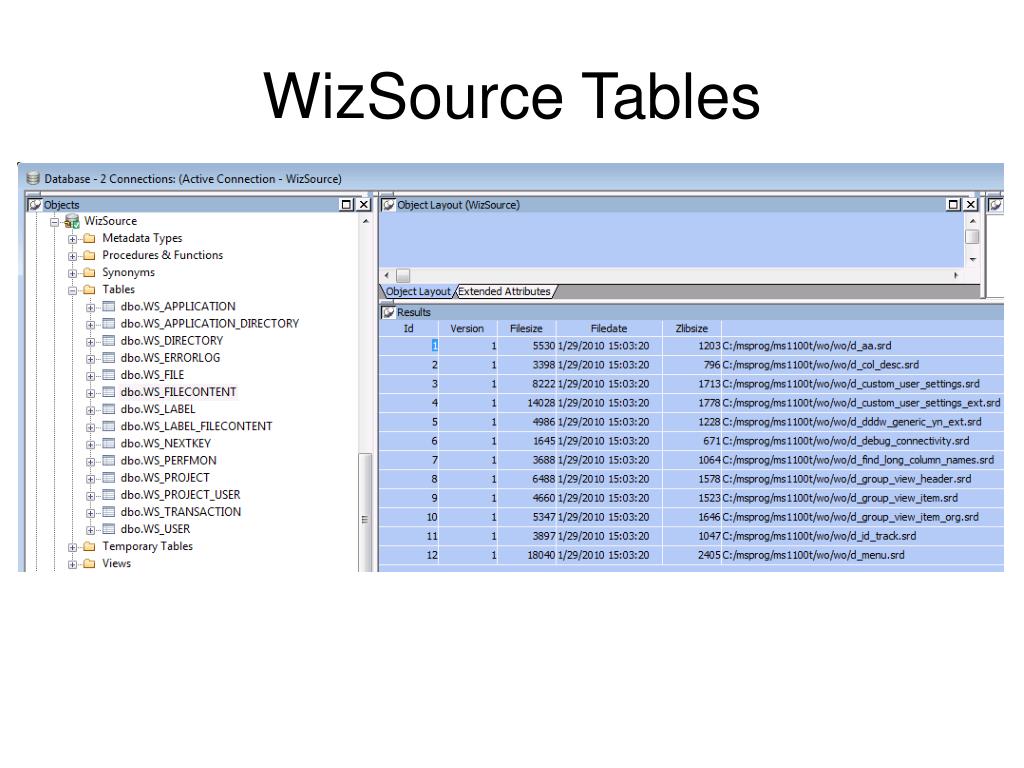Image resolution: width=1024 pixels, height=768 pixels.
Task: Expand the dbo.WS_APPLICATION_DIRECTORY table node
Action: 91,325
